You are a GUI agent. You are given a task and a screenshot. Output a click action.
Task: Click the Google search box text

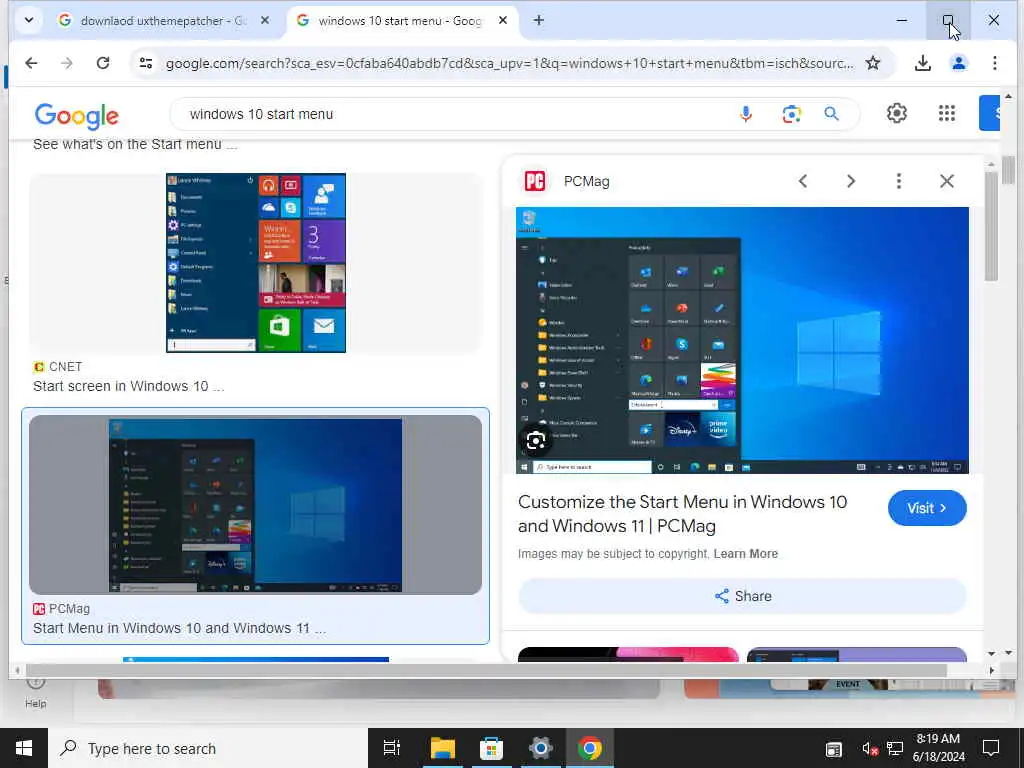[261, 114]
